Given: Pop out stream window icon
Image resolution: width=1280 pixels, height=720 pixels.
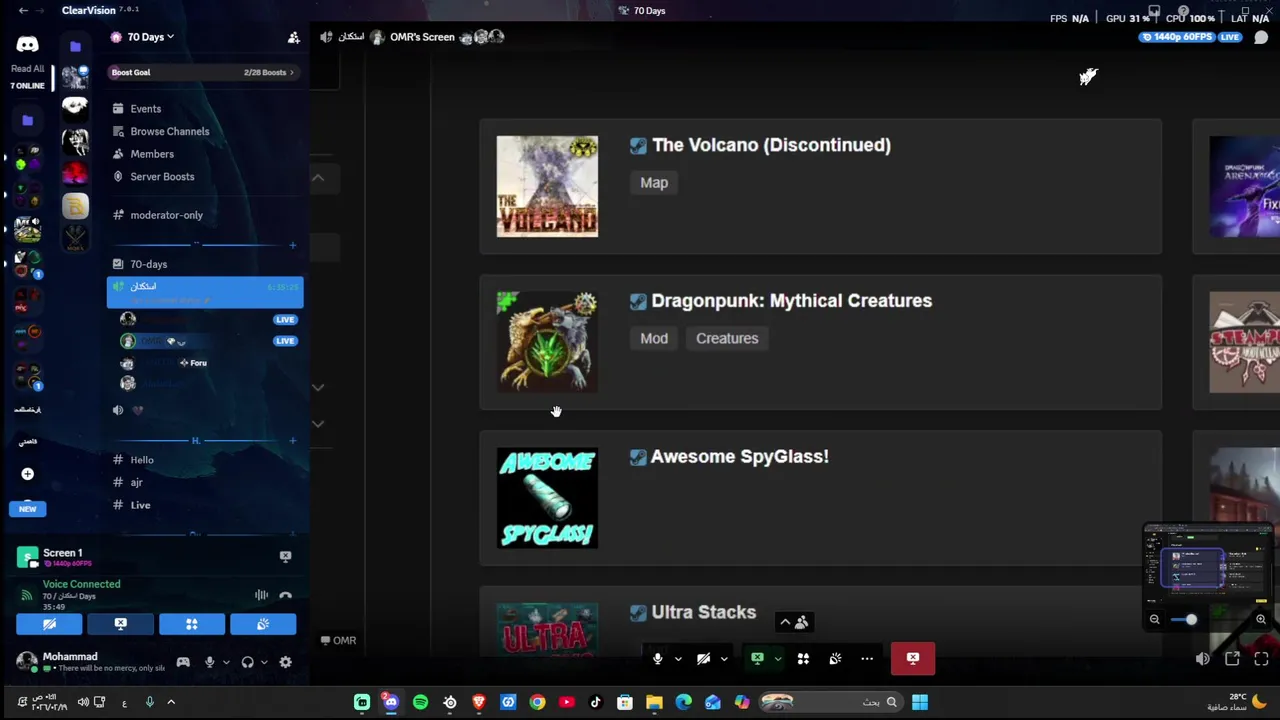Looking at the screenshot, I should (x=1232, y=659).
